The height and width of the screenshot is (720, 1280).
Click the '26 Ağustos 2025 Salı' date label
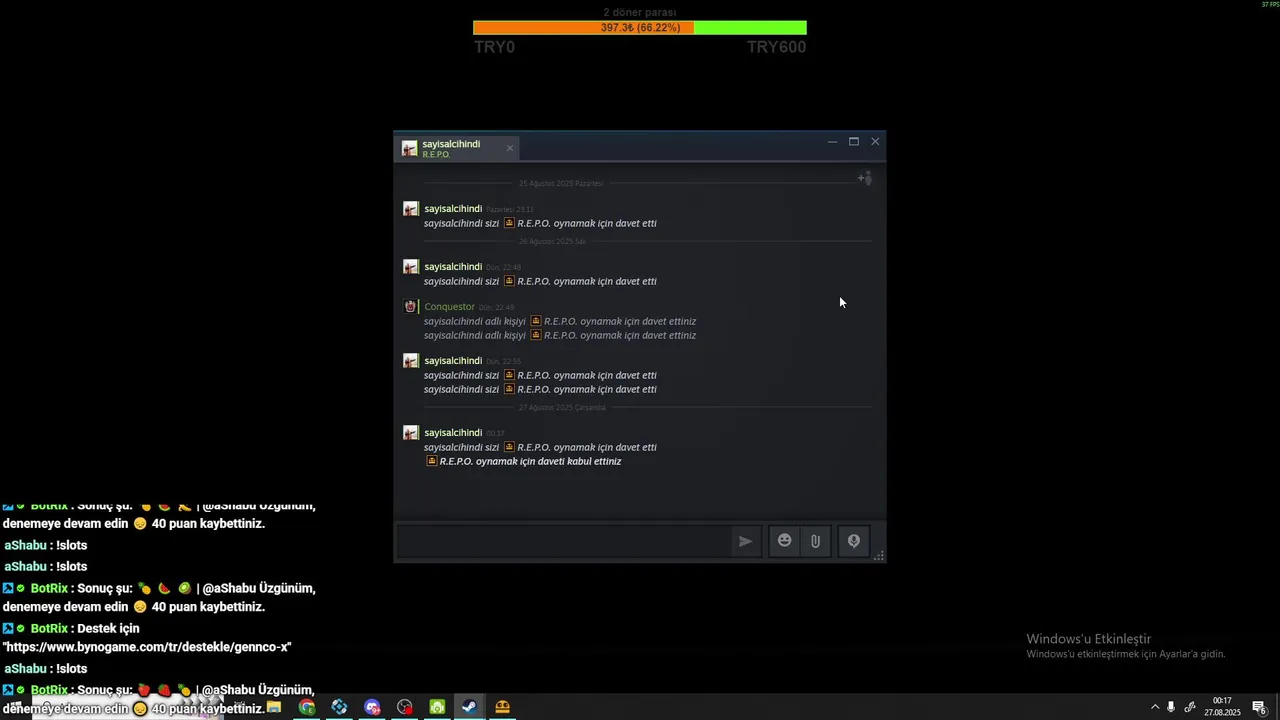click(552, 241)
